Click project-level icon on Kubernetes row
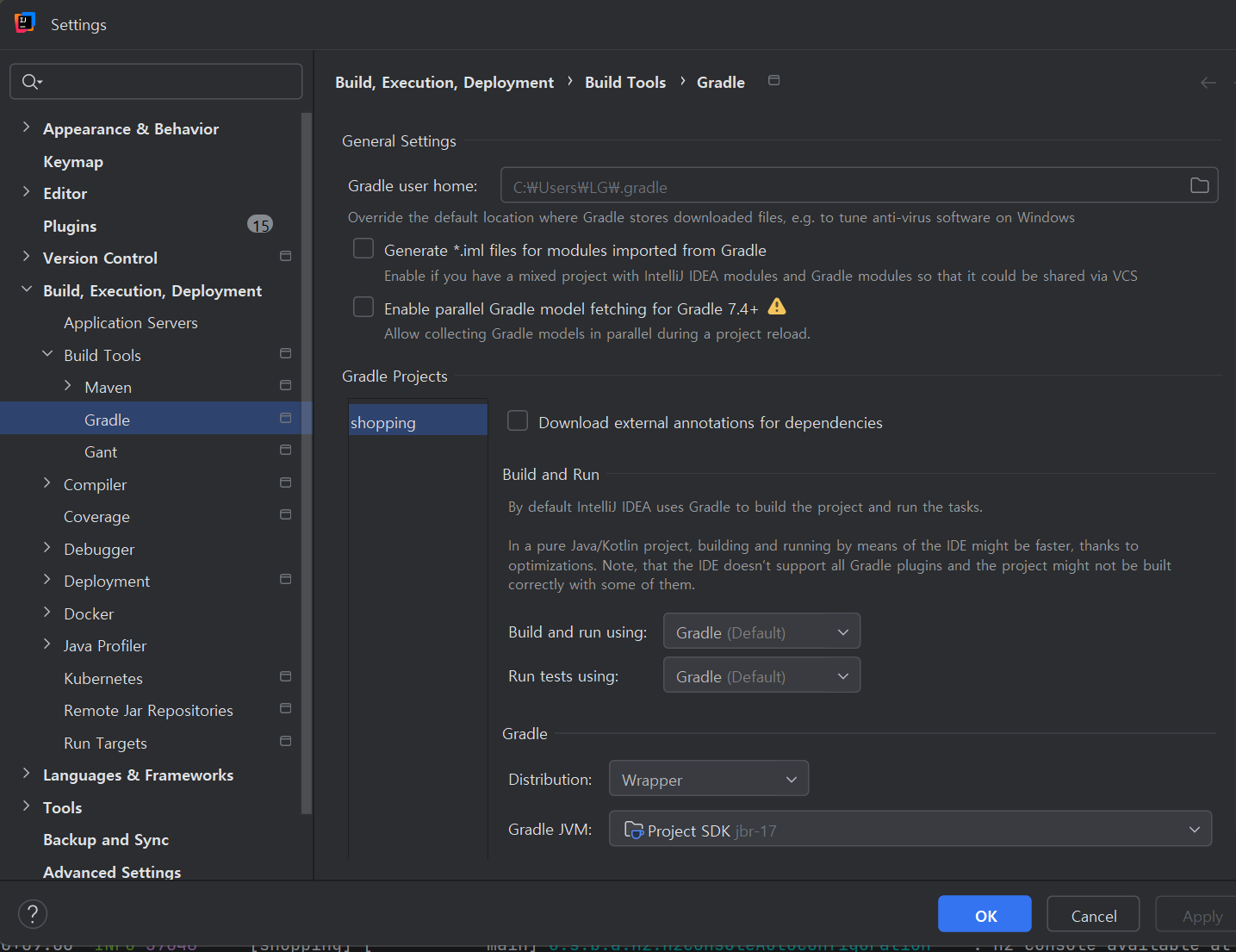The image size is (1236, 952). (286, 676)
